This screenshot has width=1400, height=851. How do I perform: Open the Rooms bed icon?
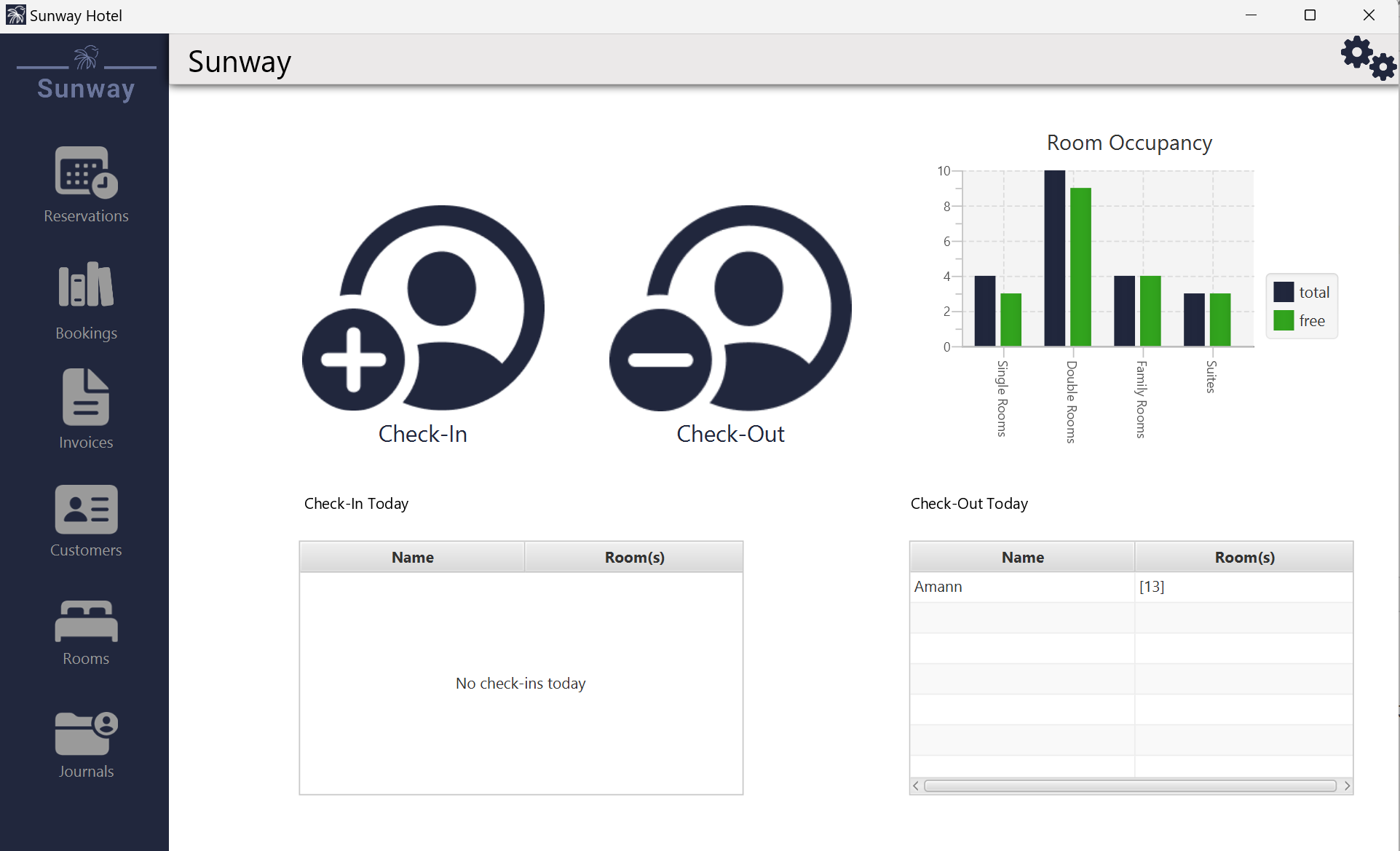(x=86, y=621)
